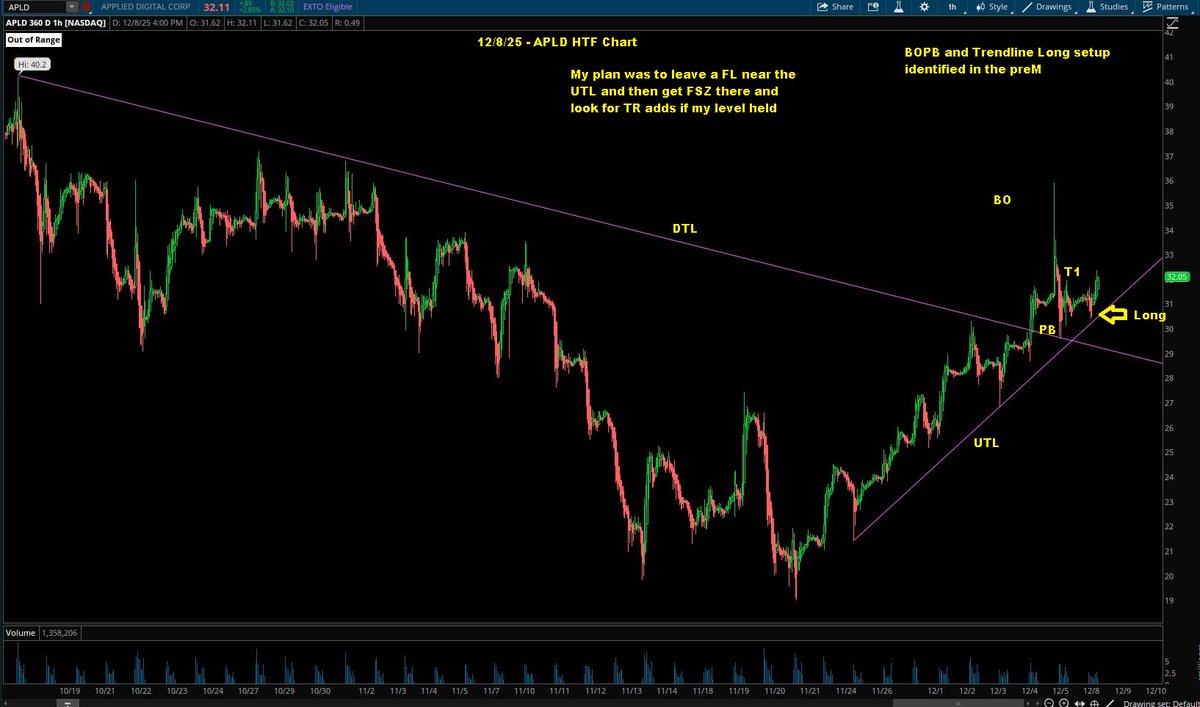This screenshot has width=1200, height=707.
Task: Click the EXTO Eligible label
Action: (327, 7)
